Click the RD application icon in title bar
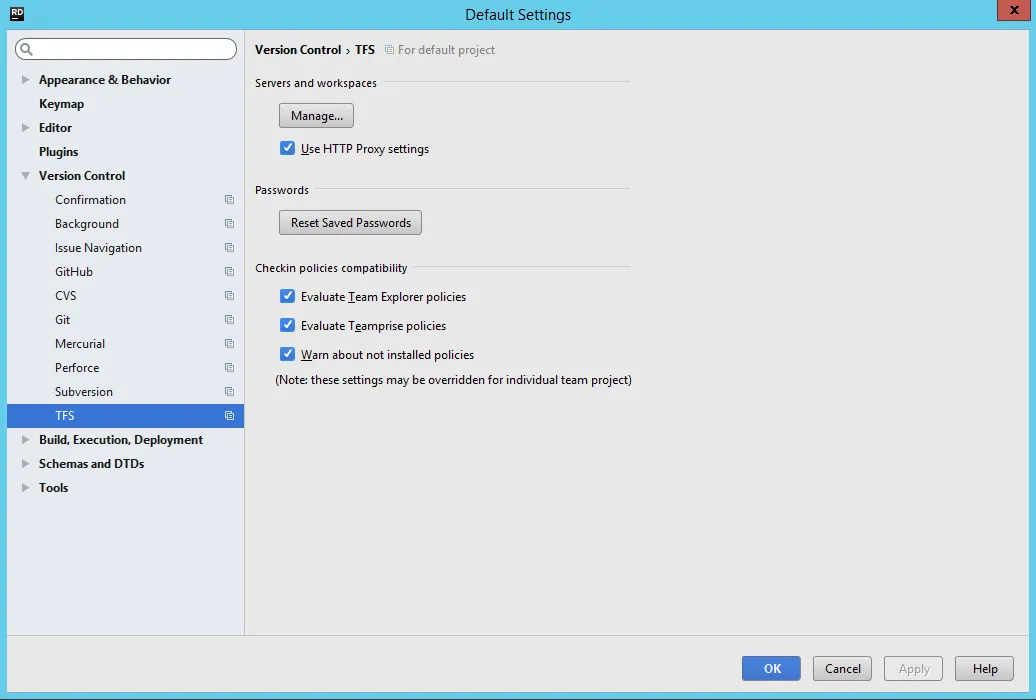The width and height of the screenshot is (1036, 700). 17,13
